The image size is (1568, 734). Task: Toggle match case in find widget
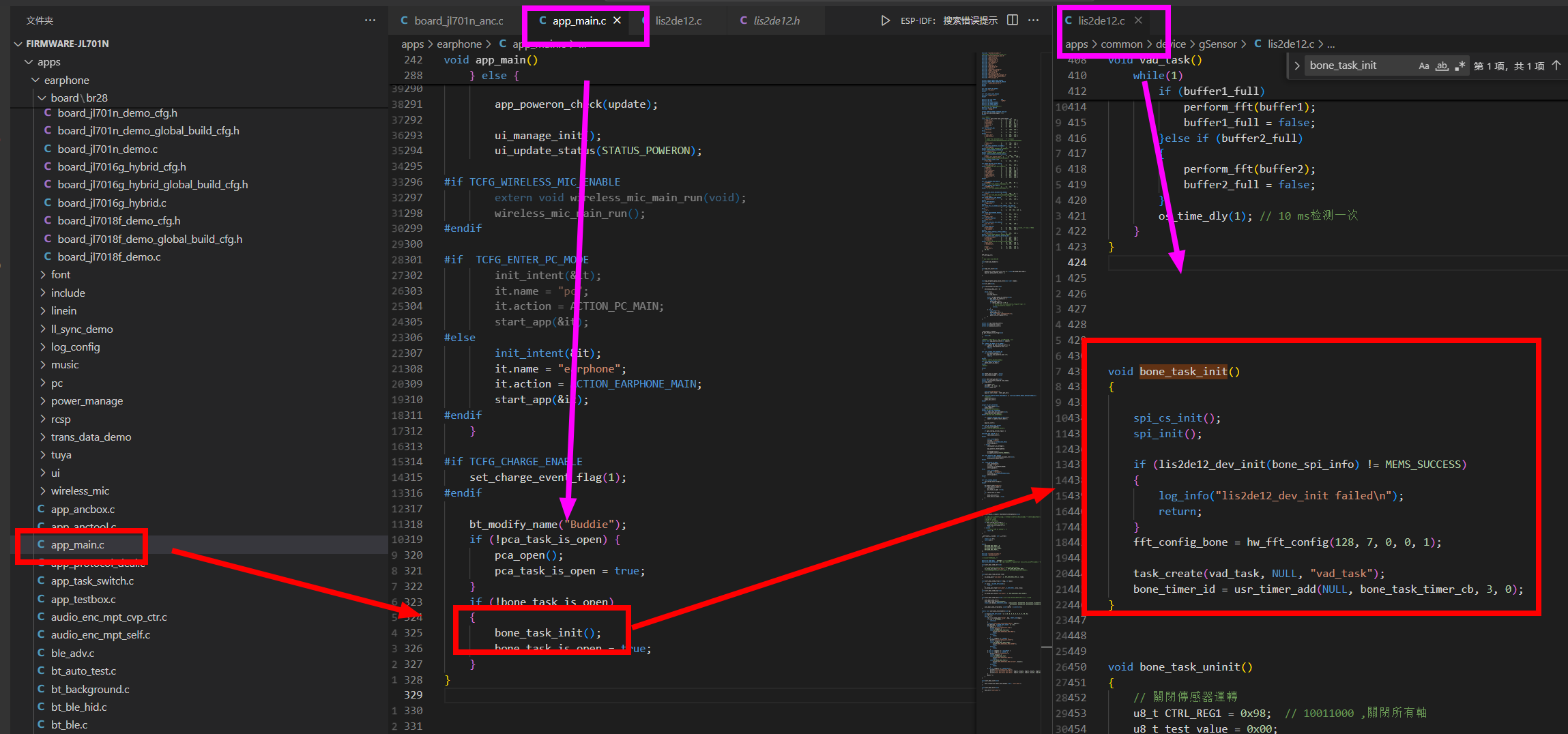[x=1424, y=65]
